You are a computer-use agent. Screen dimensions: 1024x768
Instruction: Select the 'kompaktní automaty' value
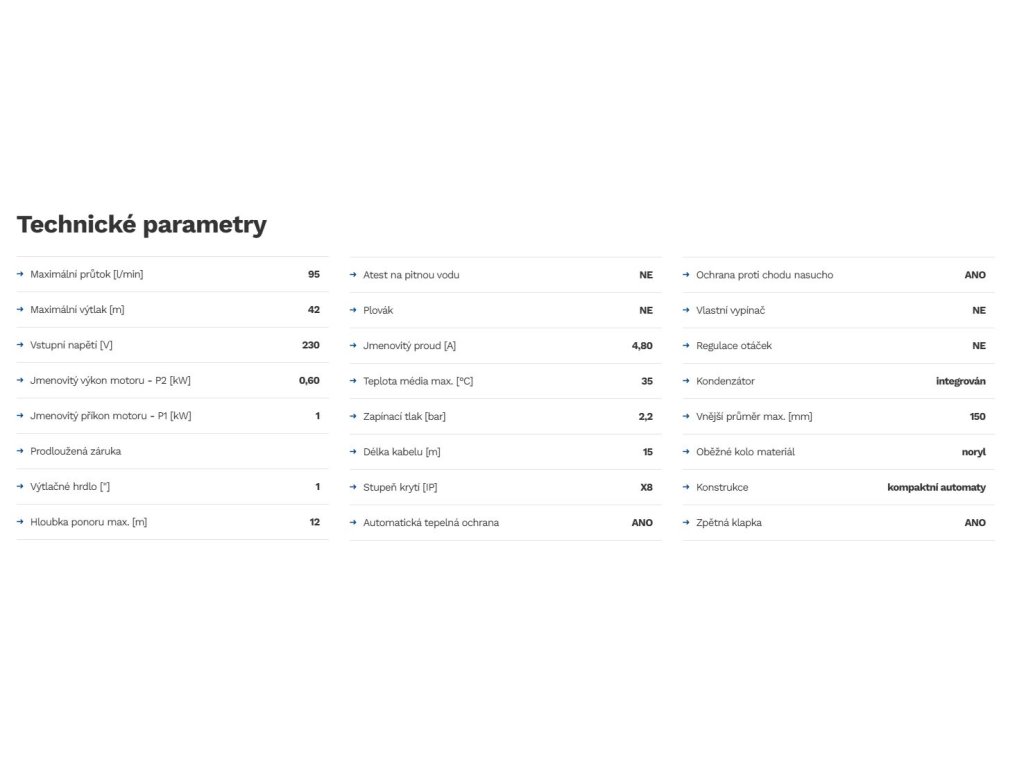point(936,487)
